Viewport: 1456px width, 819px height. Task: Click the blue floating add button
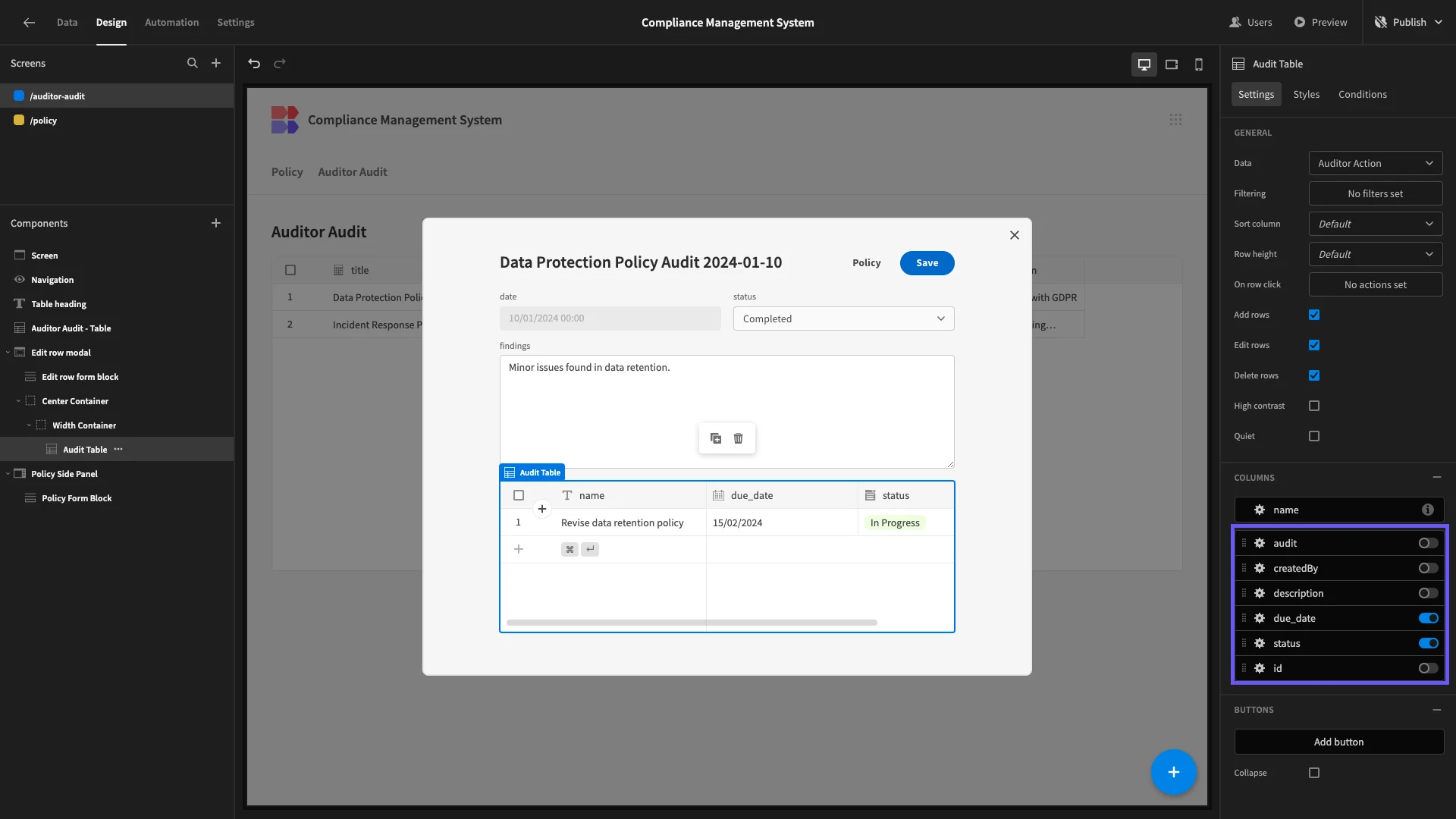pos(1174,772)
